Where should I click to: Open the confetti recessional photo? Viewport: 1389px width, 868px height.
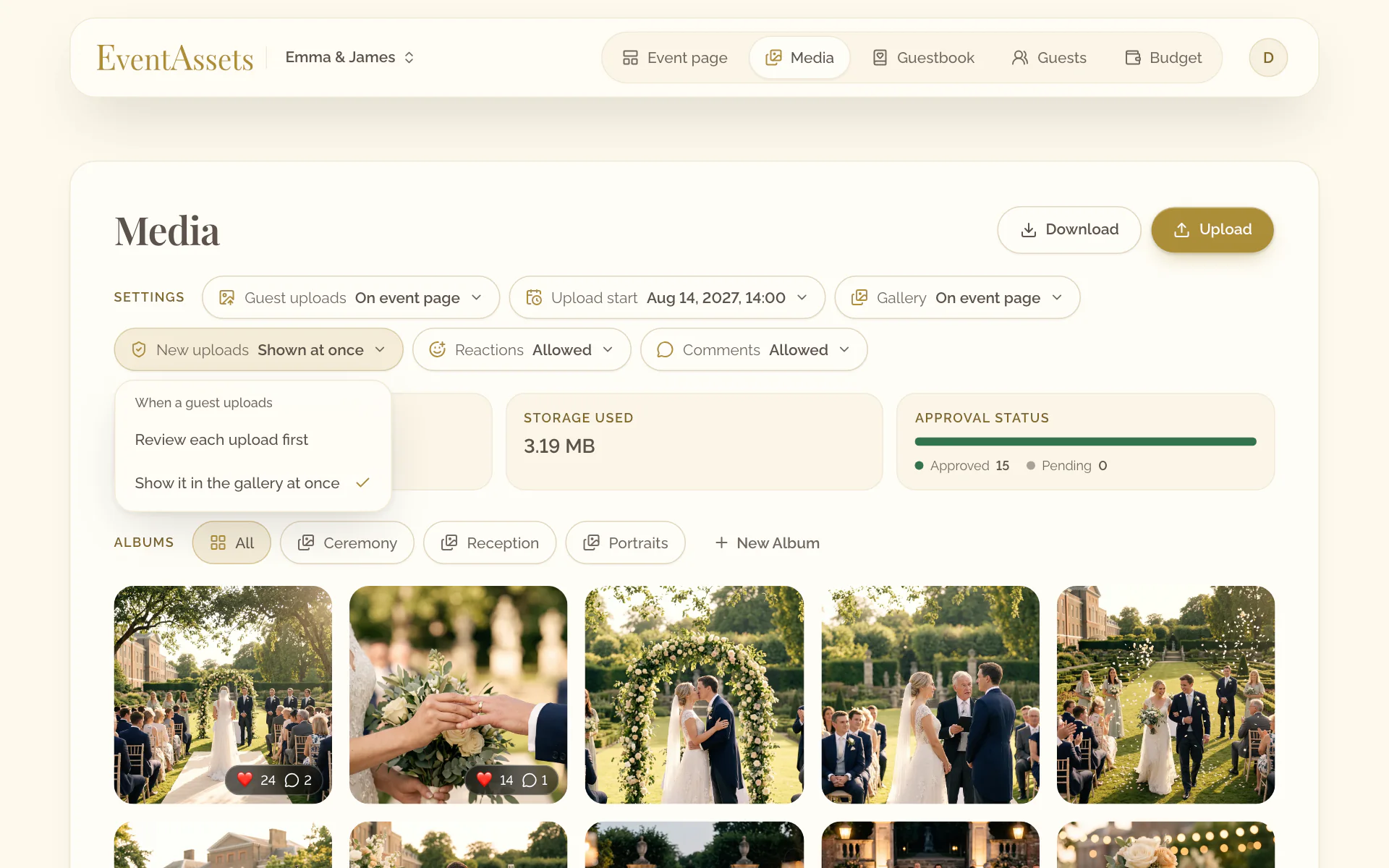point(1165,694)
